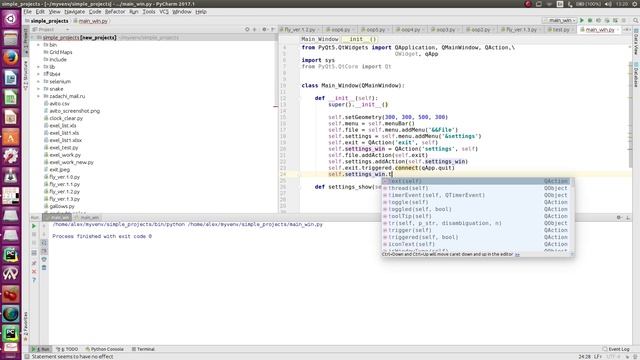The width and height of the screenshot is (640, 360).
Task: Open the TODO tool window
Action: (67, 349)
